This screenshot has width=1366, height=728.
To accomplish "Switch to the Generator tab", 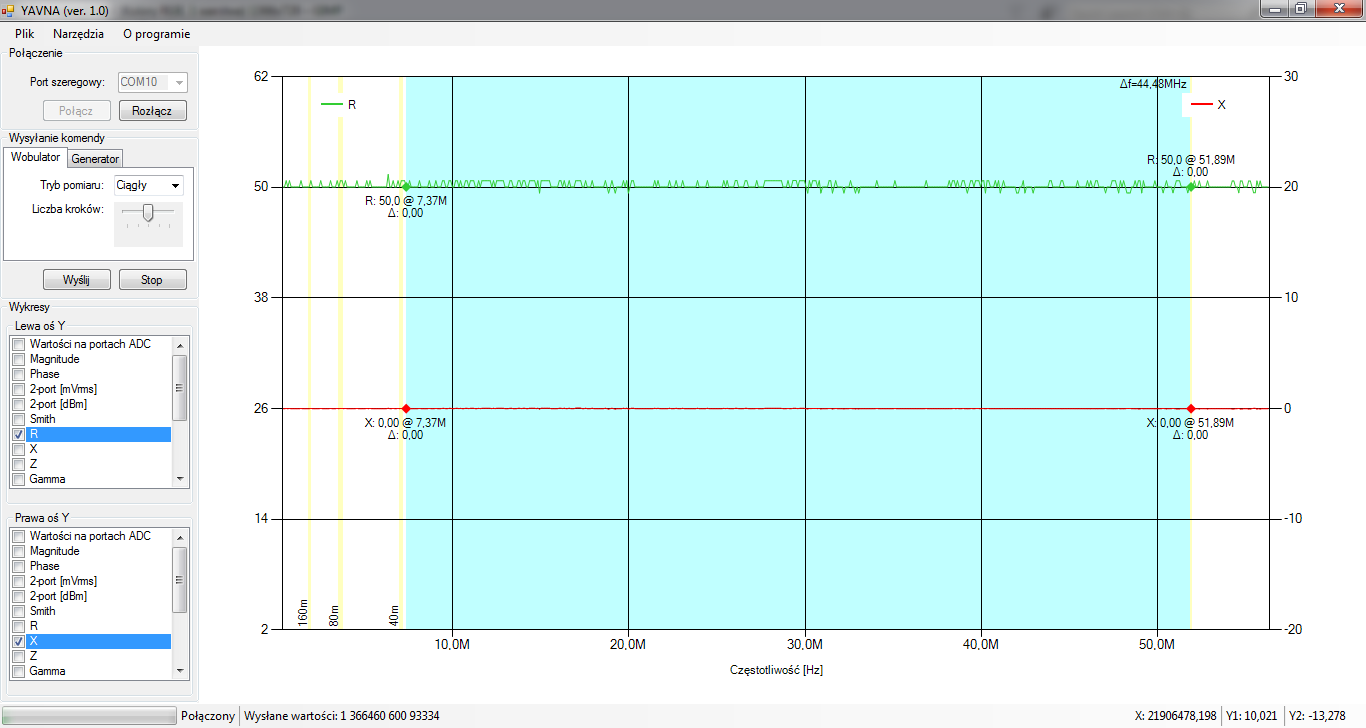I will point(95,159).
